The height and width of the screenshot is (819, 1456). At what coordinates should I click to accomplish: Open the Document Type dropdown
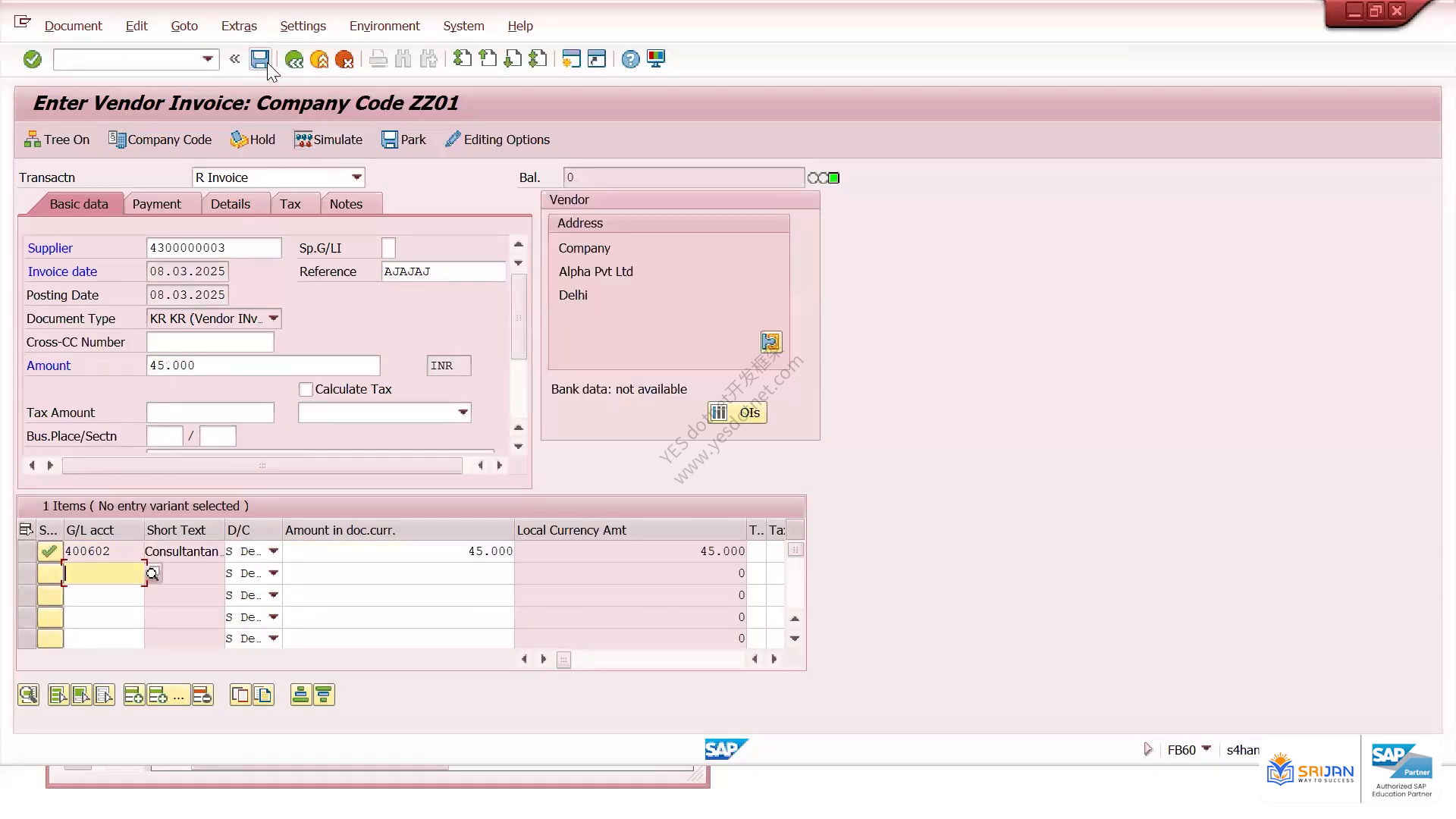click(274, 318)
